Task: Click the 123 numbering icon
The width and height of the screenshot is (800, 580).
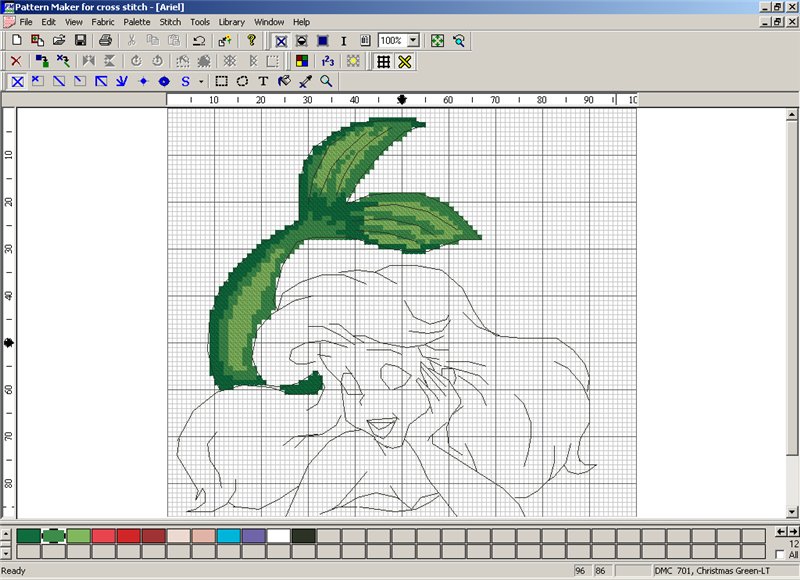Action: (328, 61)
